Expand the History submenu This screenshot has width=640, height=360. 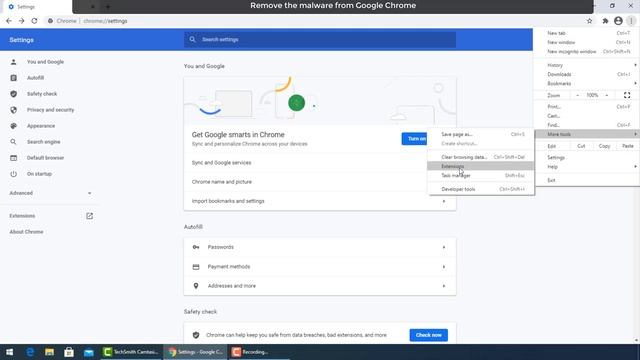(x=587, y=65)
